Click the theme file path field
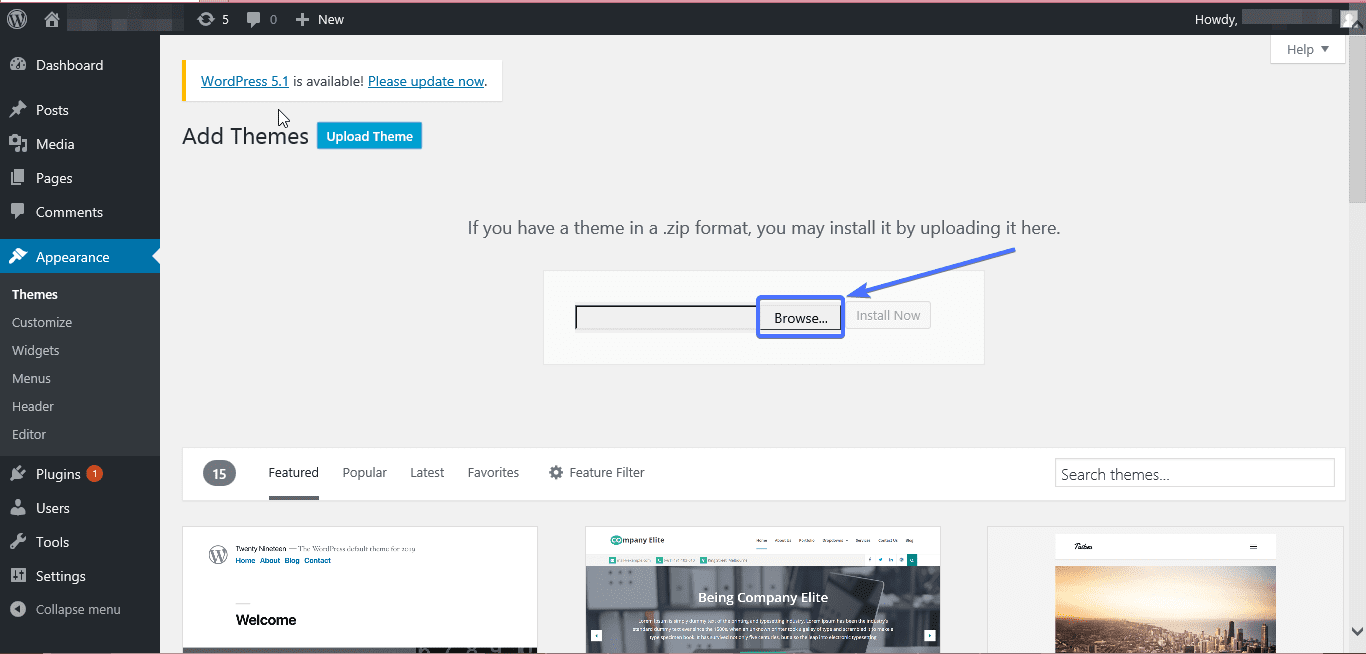 (x=667, y=317)
